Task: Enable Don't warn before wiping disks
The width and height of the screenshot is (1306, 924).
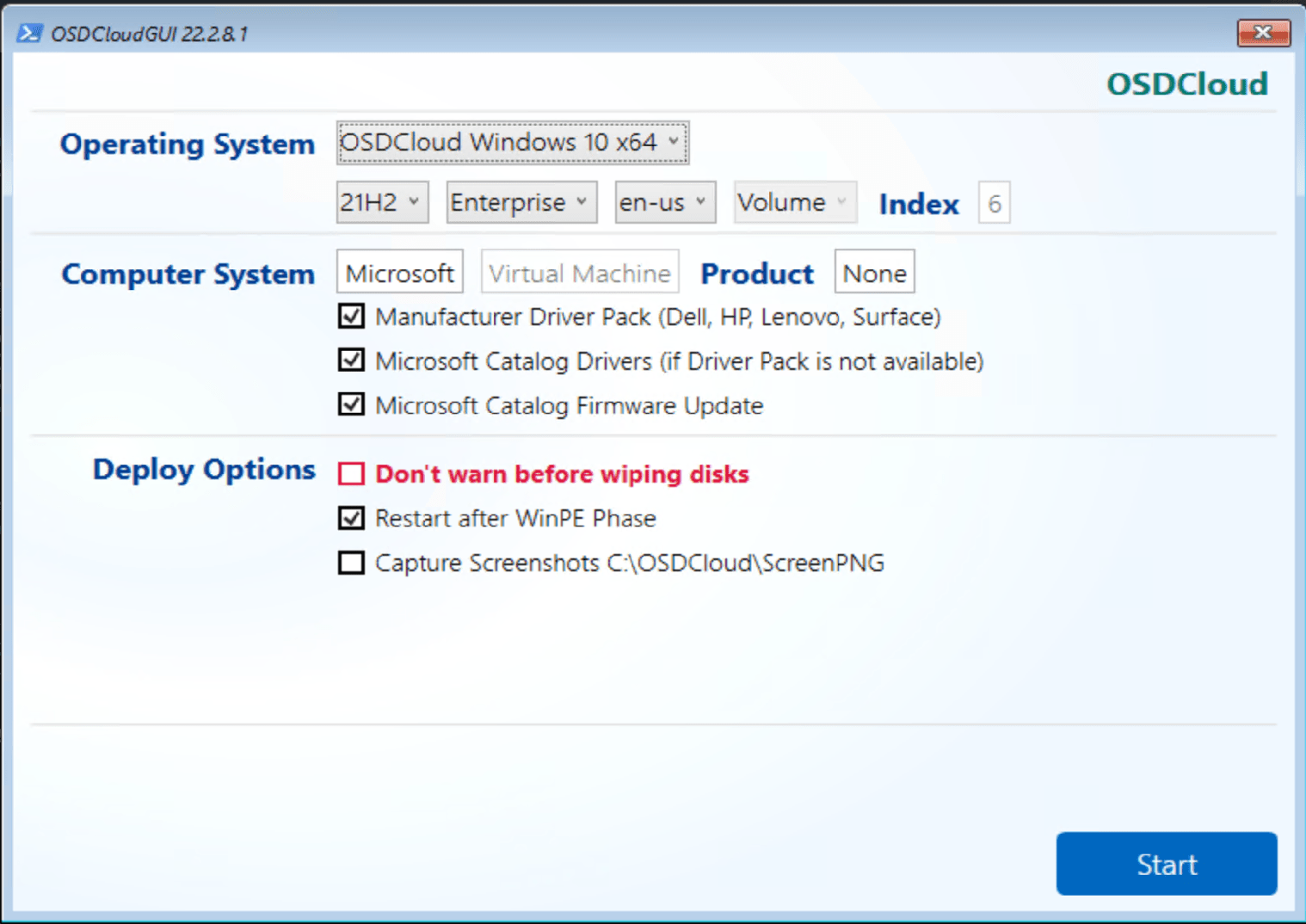Action: pyautogui.click(x=351, y=473)
